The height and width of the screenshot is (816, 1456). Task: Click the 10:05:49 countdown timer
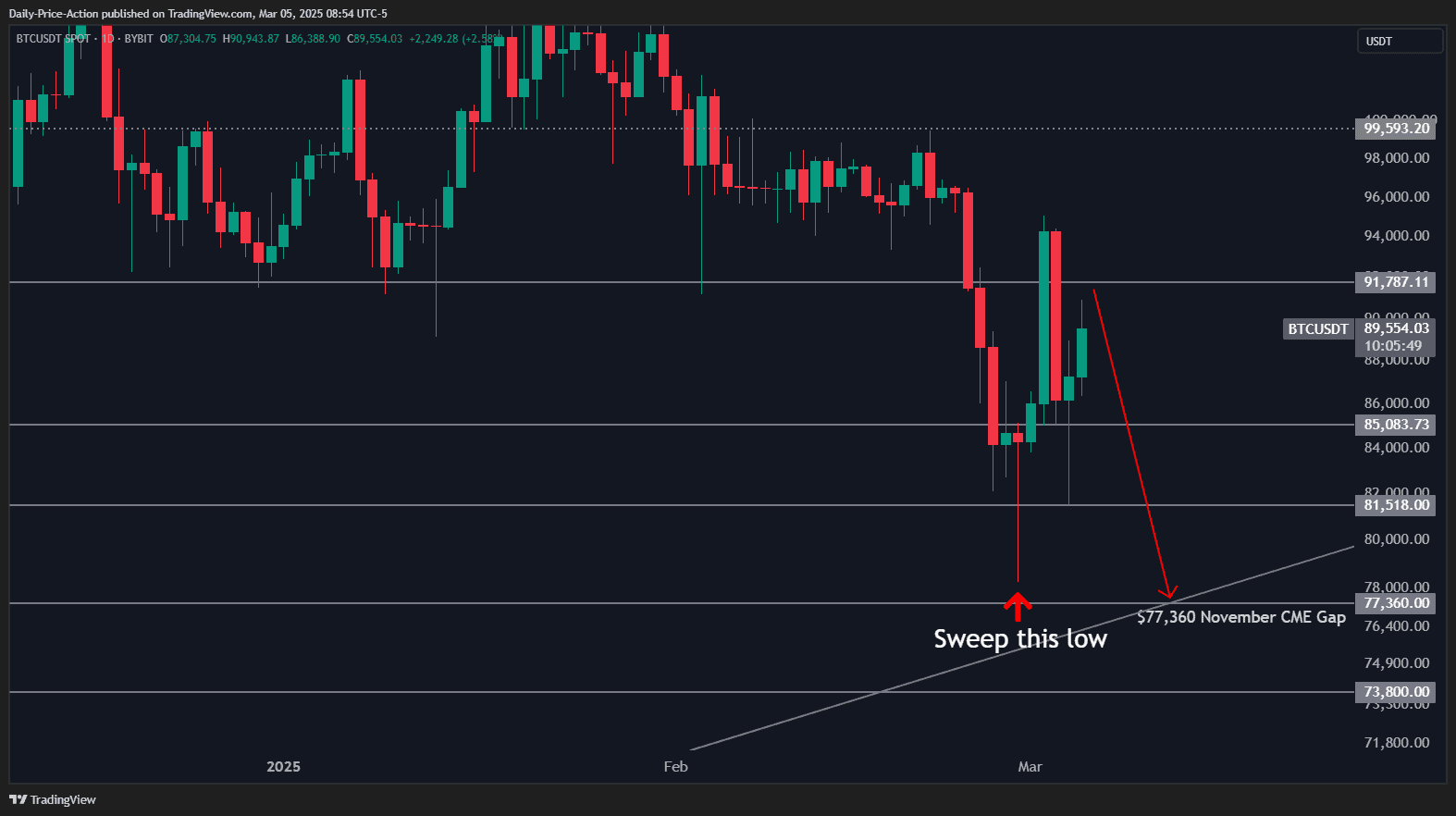point(1393,346)
